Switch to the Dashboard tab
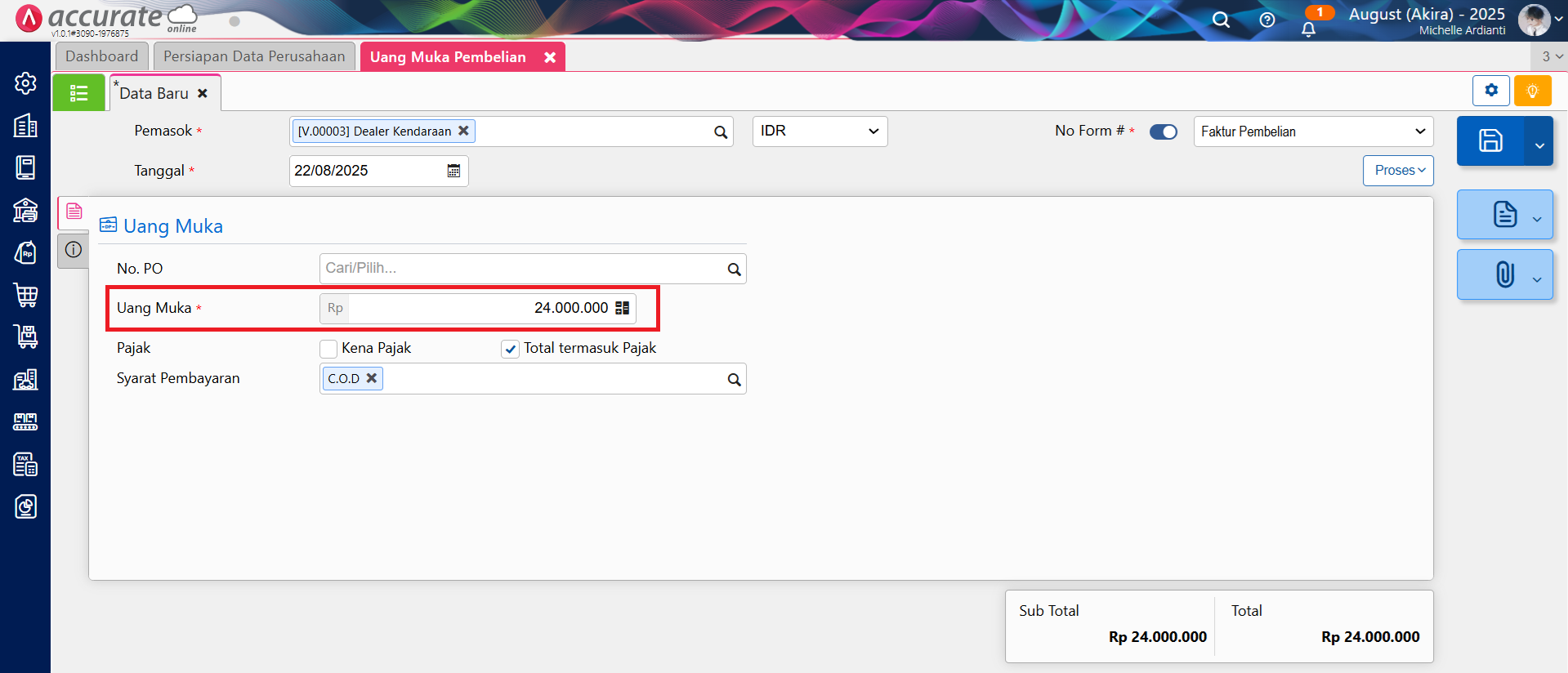 (x=102, y=56)
